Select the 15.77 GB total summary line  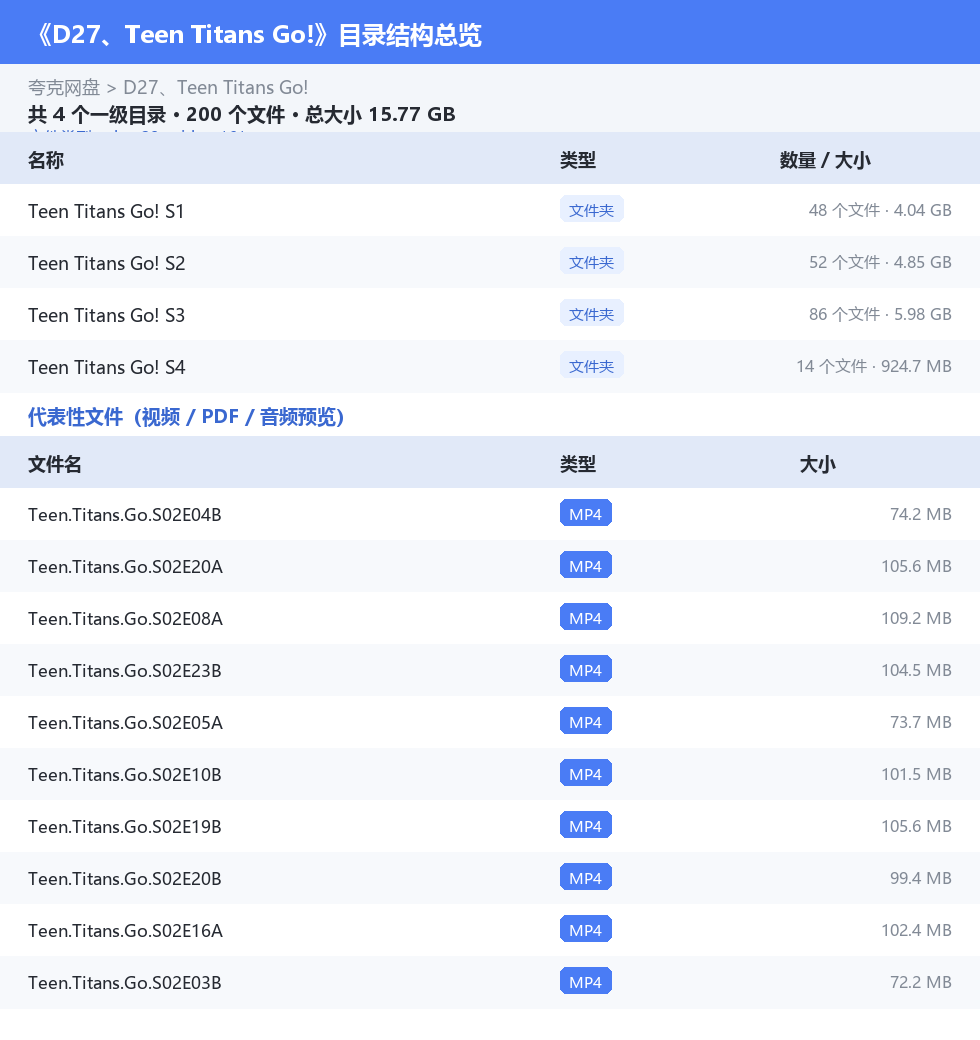pos(241,115)
